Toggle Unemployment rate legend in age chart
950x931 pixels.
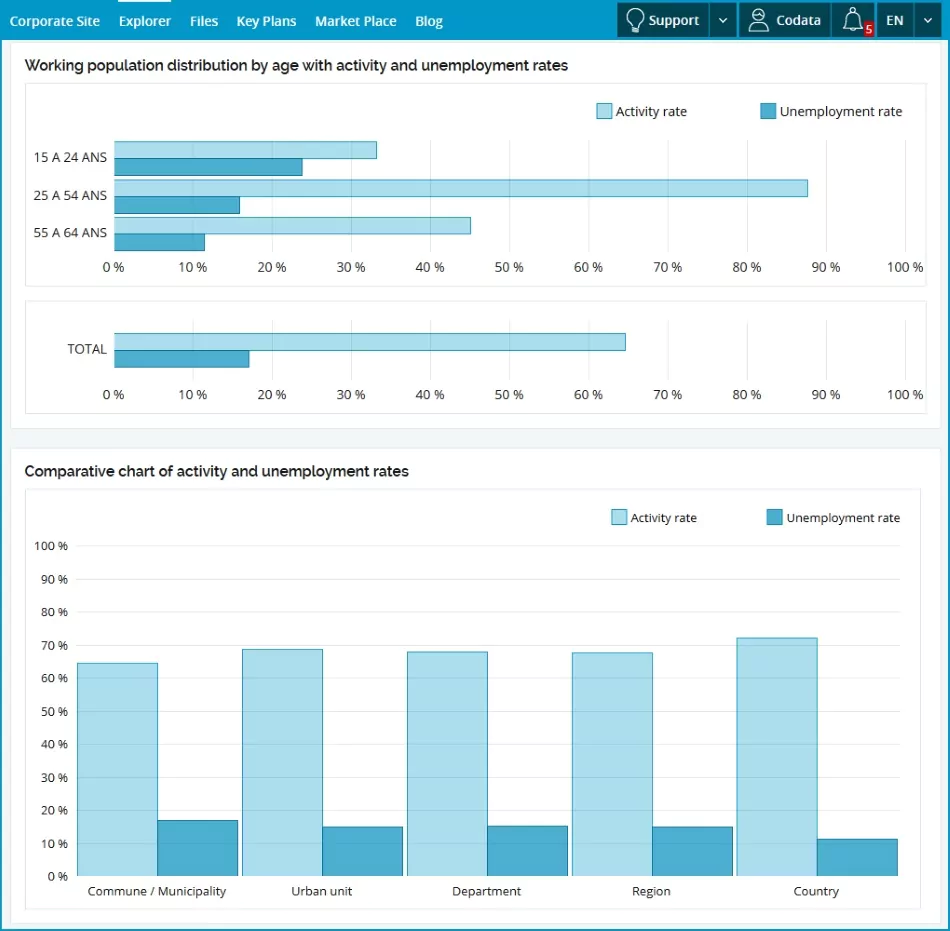pos(831,111)
